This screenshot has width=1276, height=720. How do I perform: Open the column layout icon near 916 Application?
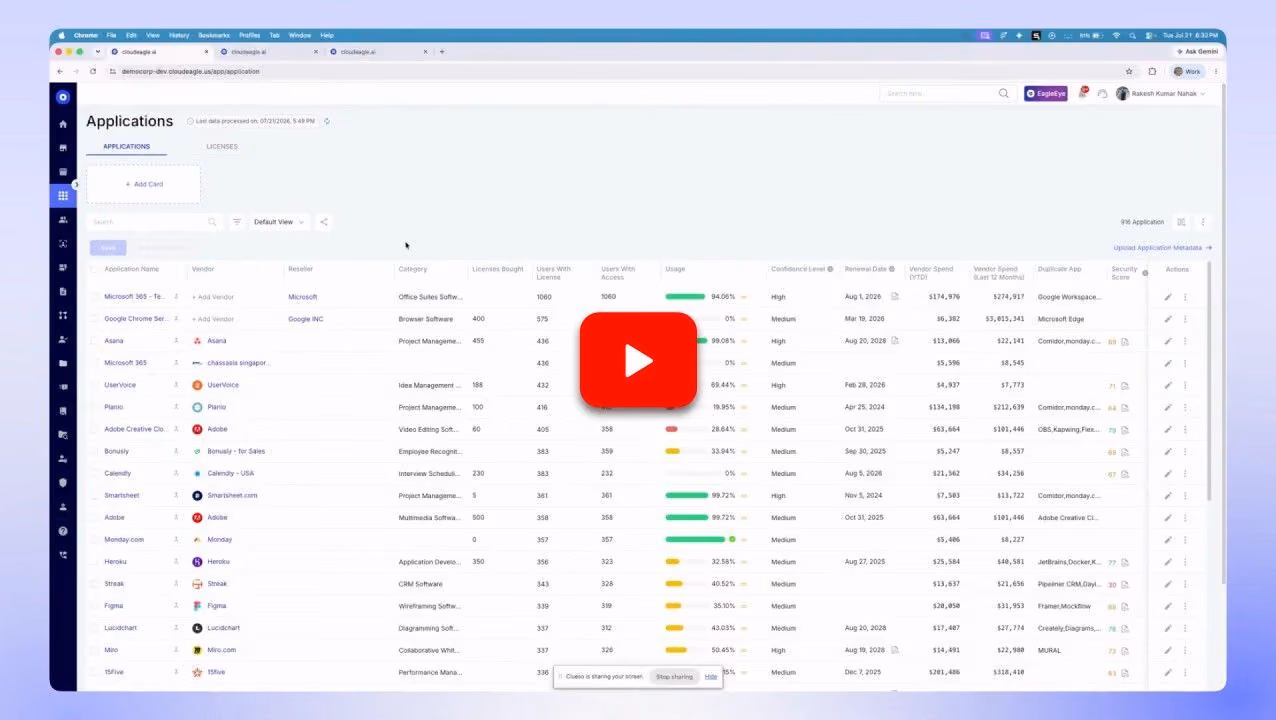pos(1181,222)
